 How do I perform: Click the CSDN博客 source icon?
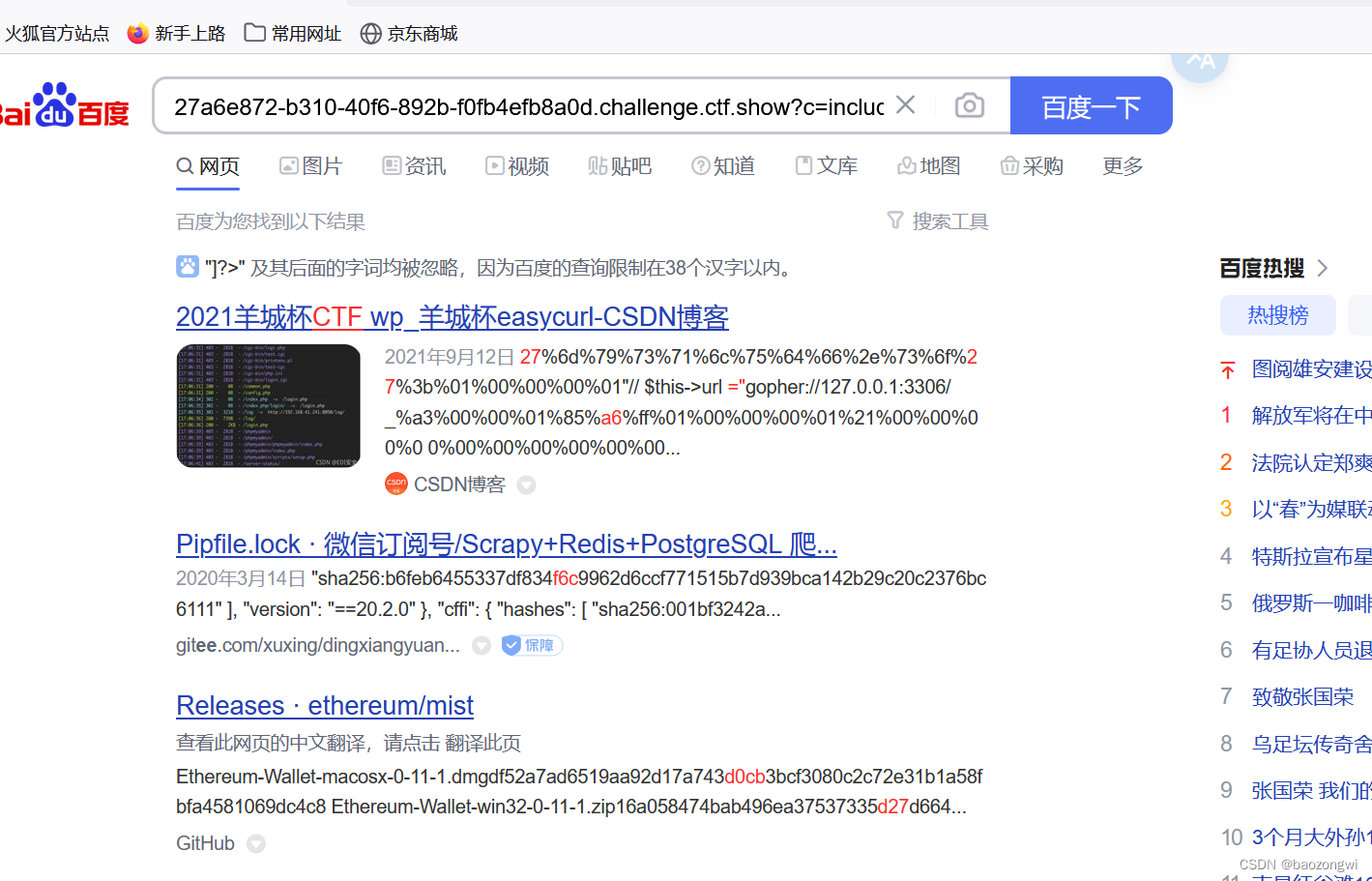396,484
